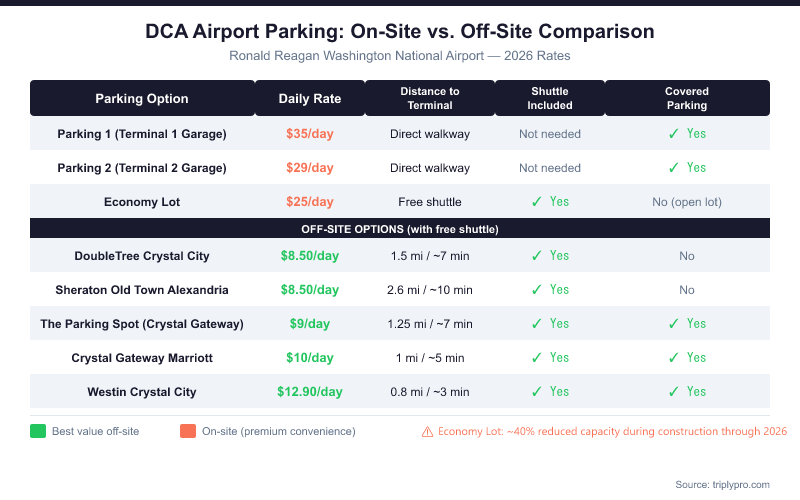Click the Shuttle checkmark for DoubleTree Crystal City
This screenshot has height=500, width=800.
coord(537,255)
